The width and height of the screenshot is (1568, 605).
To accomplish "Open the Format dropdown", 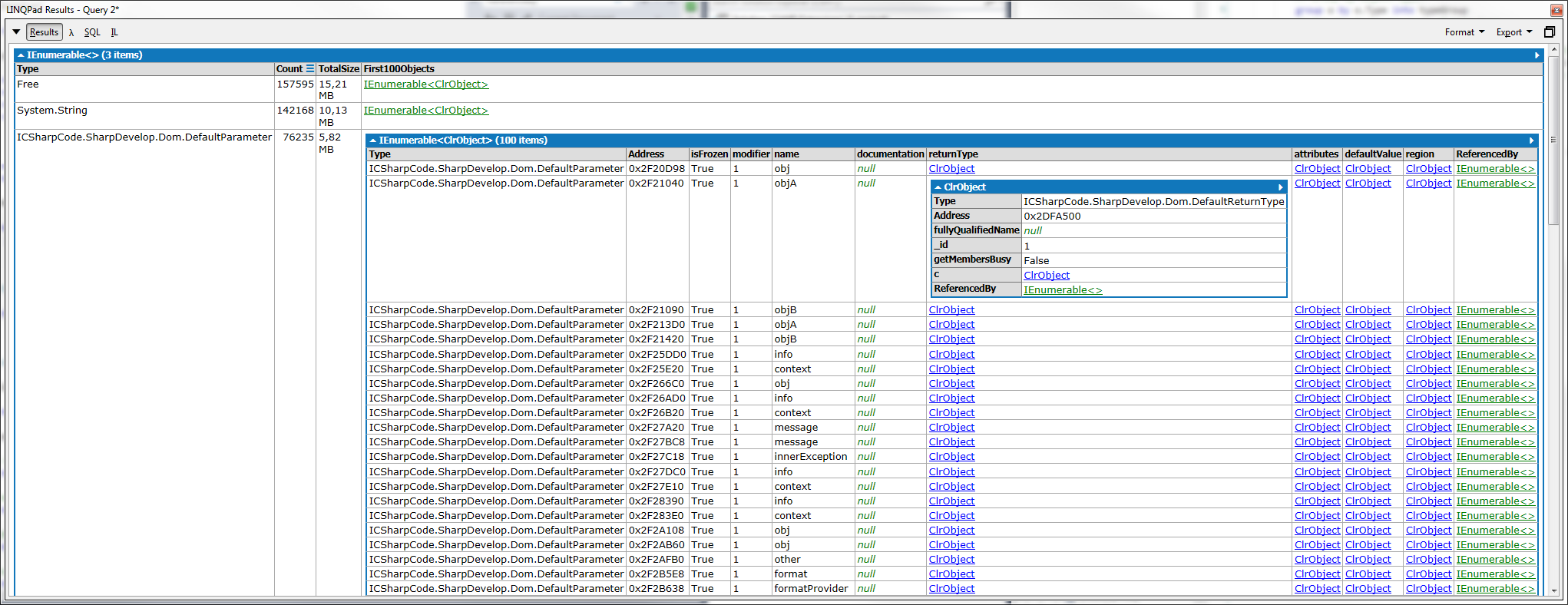I will click(1464, 32).
